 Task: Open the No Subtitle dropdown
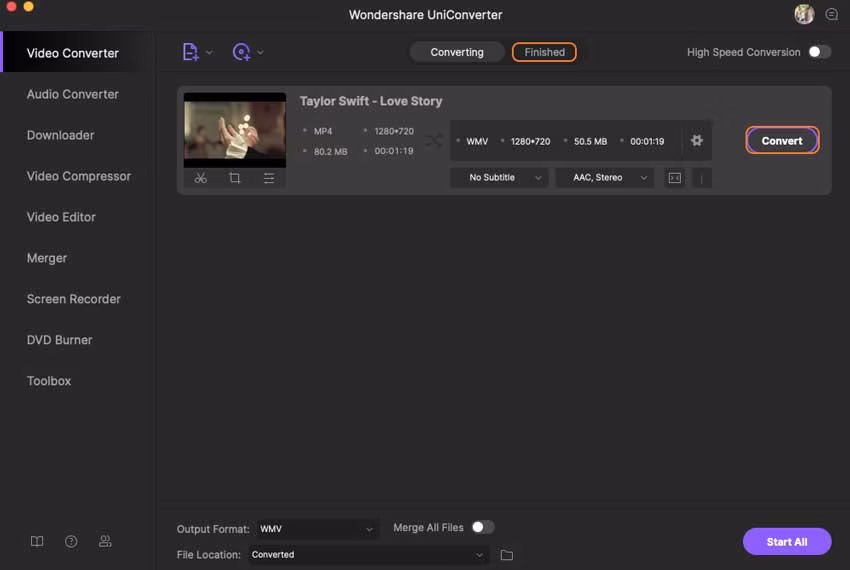point(499,177)
